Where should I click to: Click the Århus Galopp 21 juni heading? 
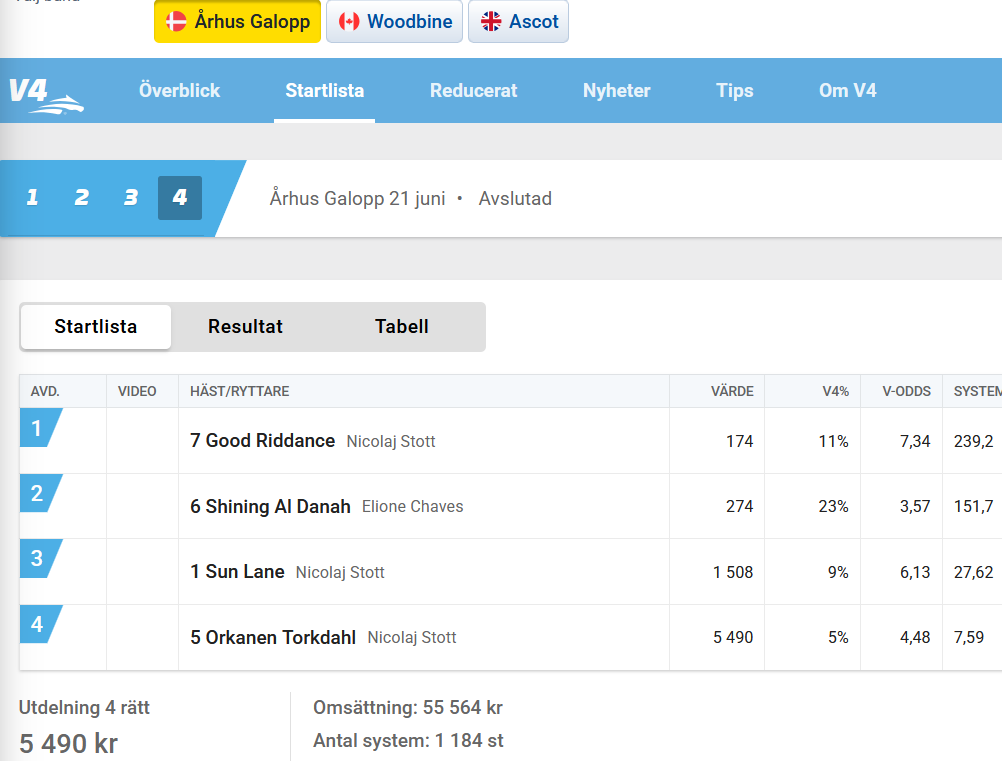(357, 199)
